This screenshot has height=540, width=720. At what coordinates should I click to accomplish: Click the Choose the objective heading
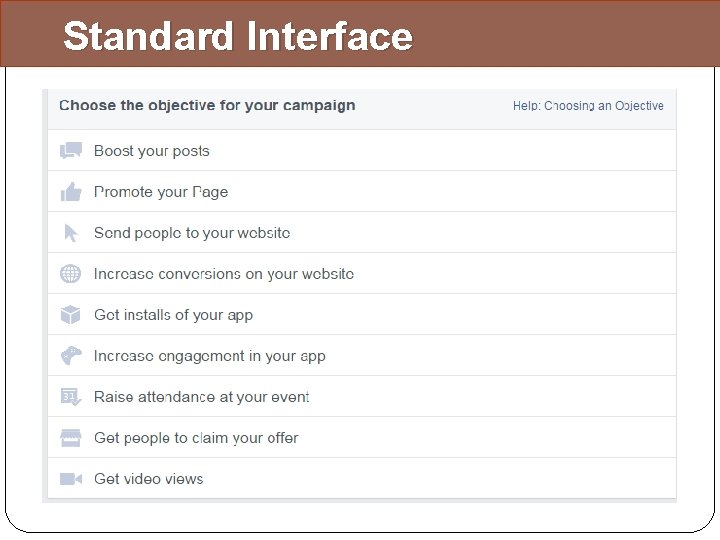(x=207, y=105)
